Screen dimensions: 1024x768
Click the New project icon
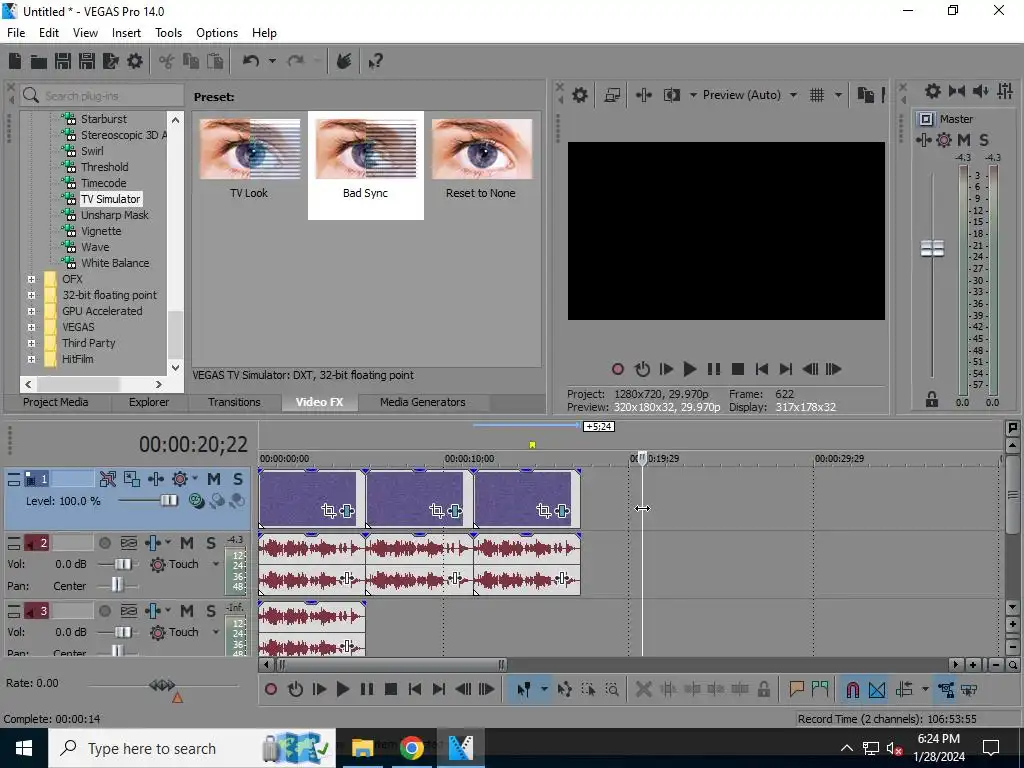pyautogui.click(x=15, y=61)
